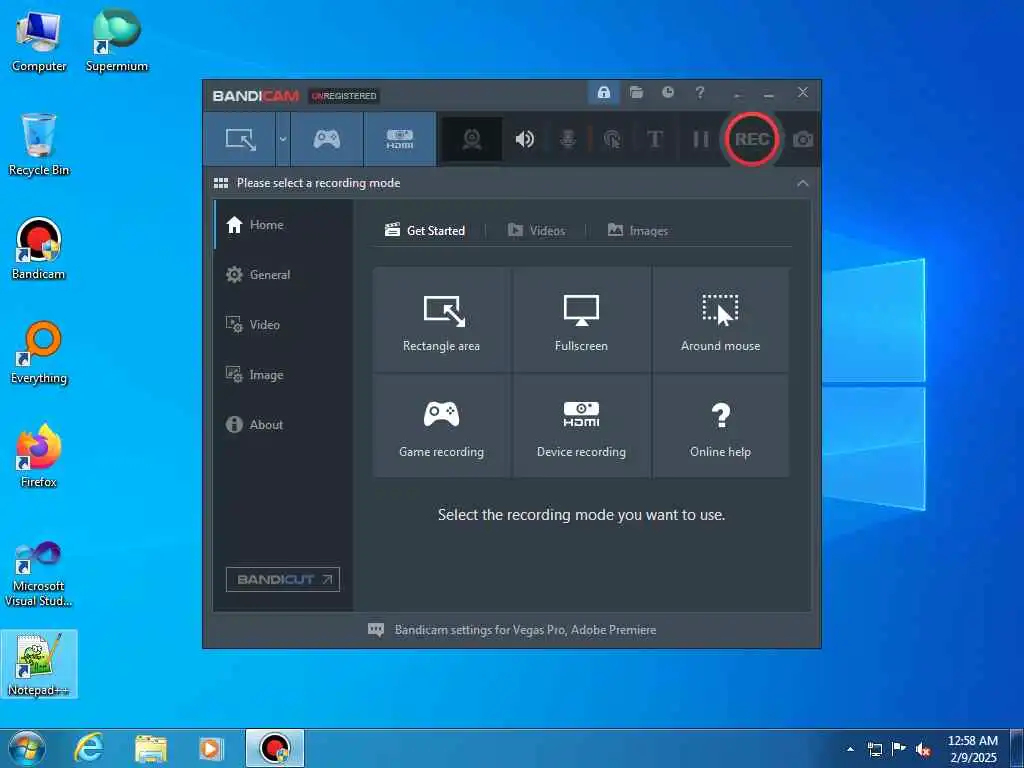The width and height of the screenshot is (1024, 768).
Task: Click the pause recording button
Action: 700,139
